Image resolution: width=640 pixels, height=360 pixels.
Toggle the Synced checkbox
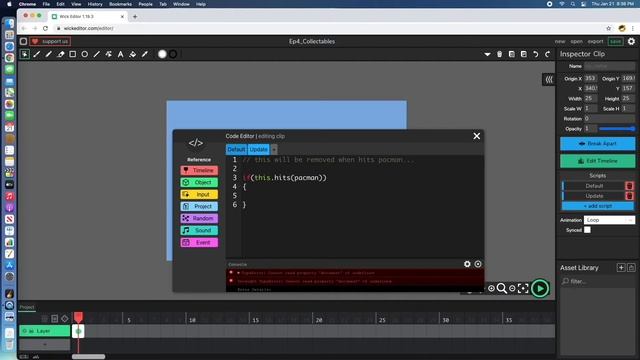click(587, 230)
